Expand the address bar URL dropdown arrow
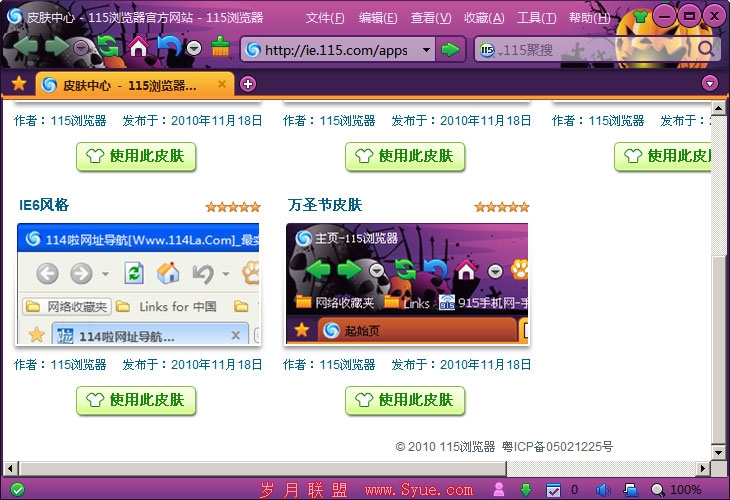Image resolution: width=730 pixels, height=500 pixels. 426,49
